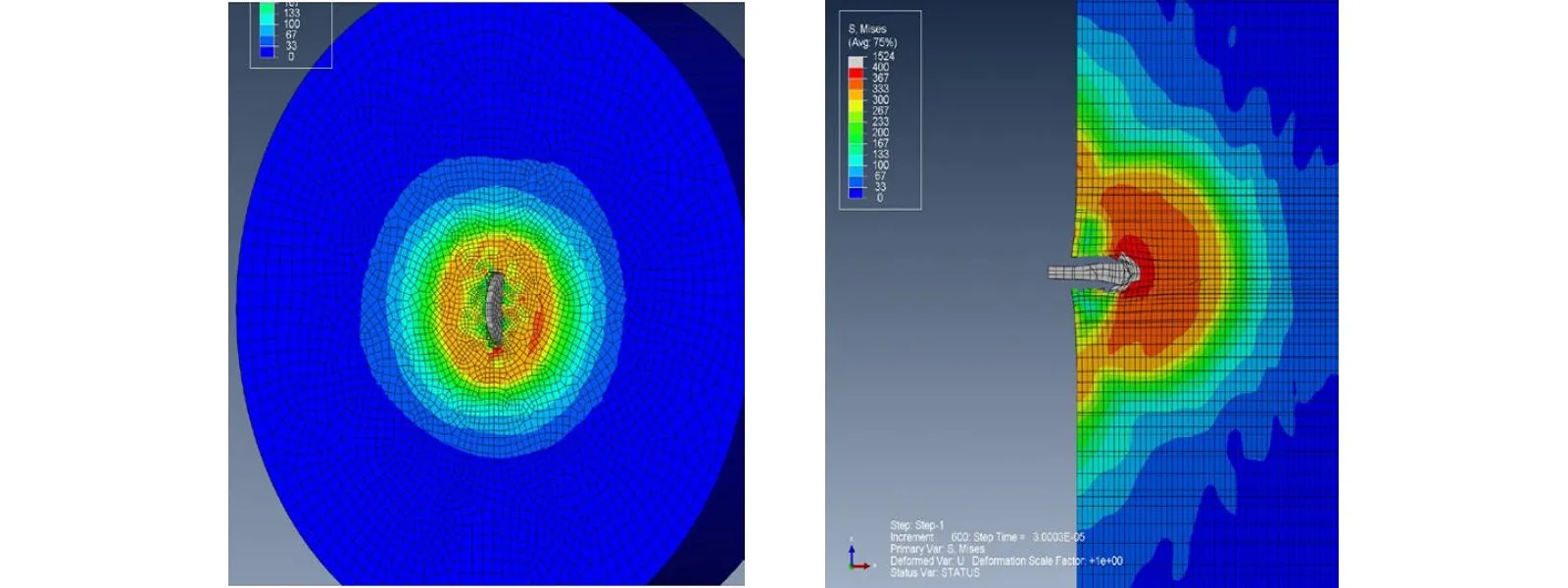Click the 333 value in right legend
1568x588 pixels.
pos(881,89)
